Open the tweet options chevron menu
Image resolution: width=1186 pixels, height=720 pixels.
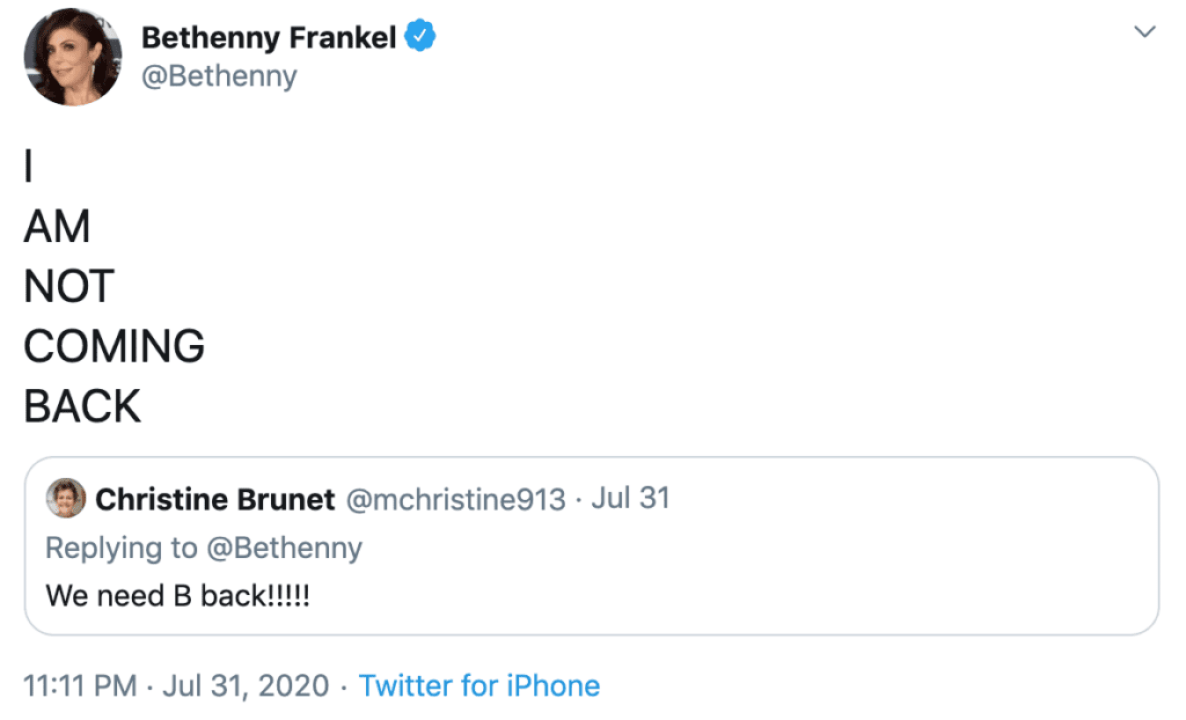point(1144,32)
